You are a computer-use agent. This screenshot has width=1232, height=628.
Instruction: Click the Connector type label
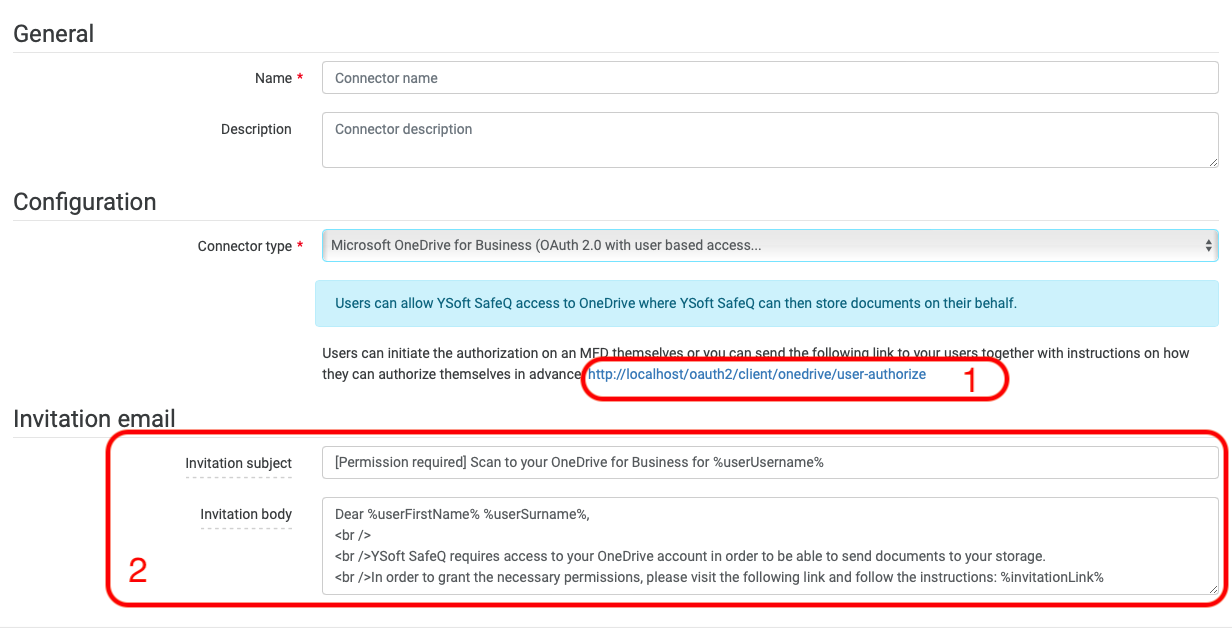click(245, 246)
